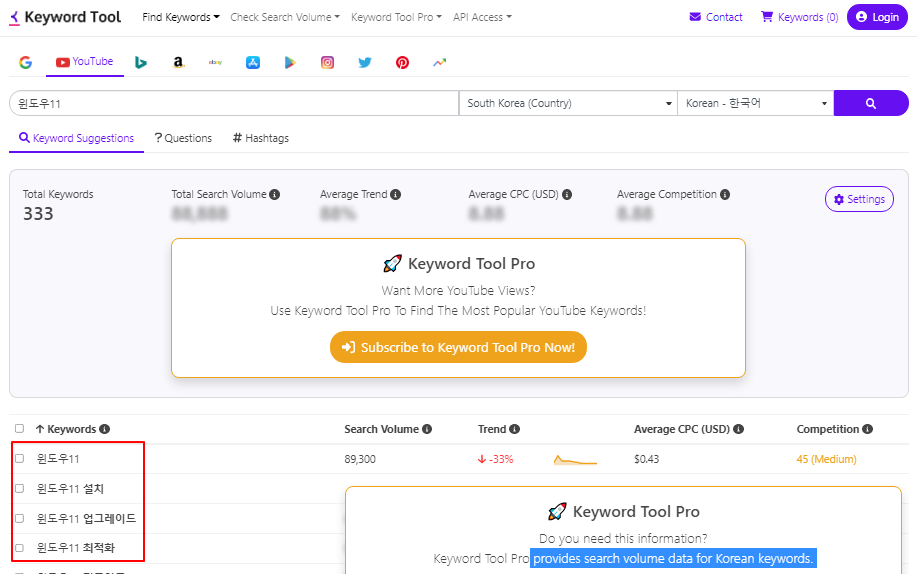Screen dimensions: 917x574
Task: Switch to the Twitter keyword tab
Action: click(365, 62)
